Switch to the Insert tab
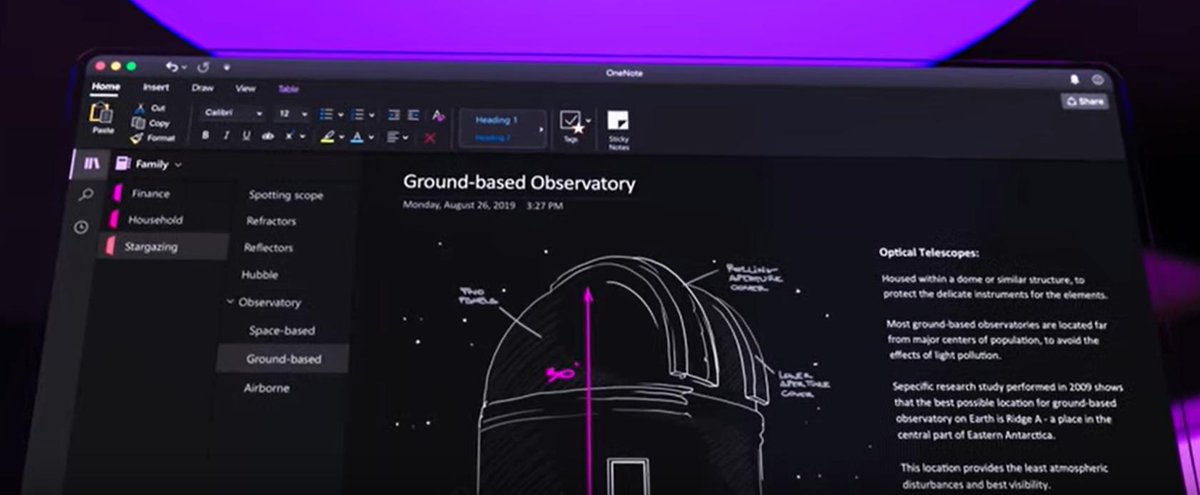1200x495 pixels. coord(156,88)
